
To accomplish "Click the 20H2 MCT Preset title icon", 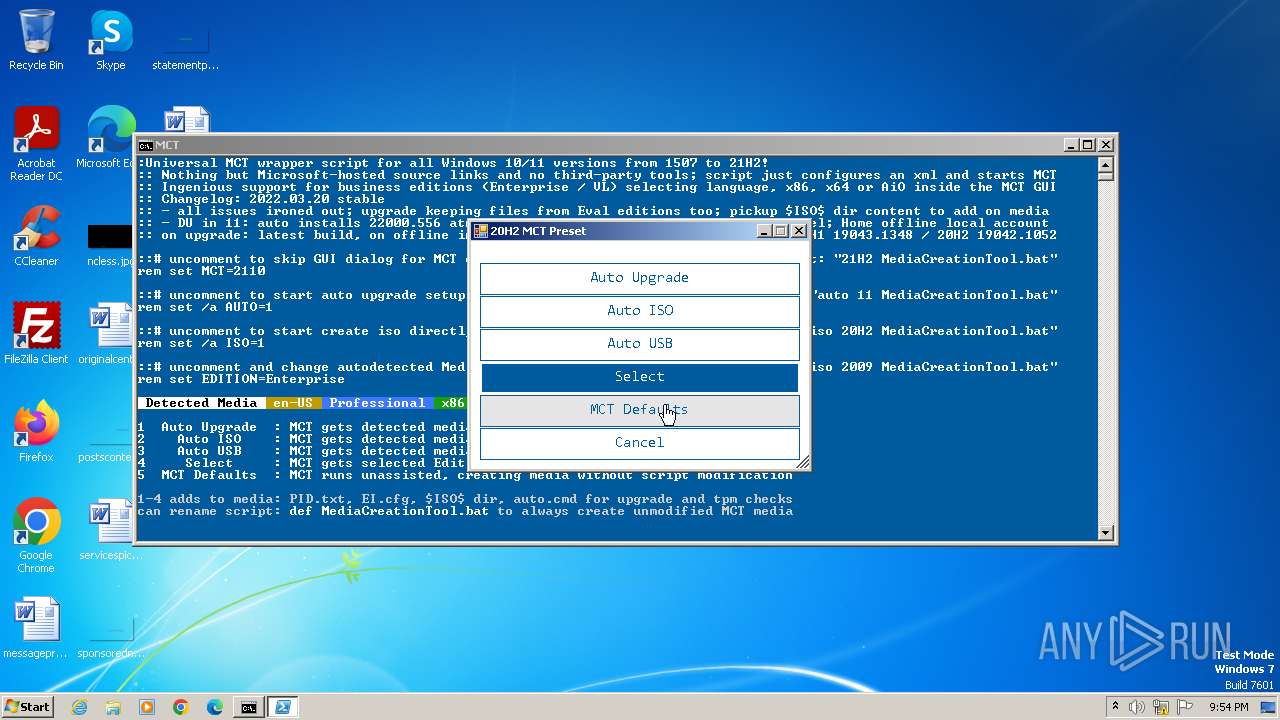I will [x=480, y=231].
